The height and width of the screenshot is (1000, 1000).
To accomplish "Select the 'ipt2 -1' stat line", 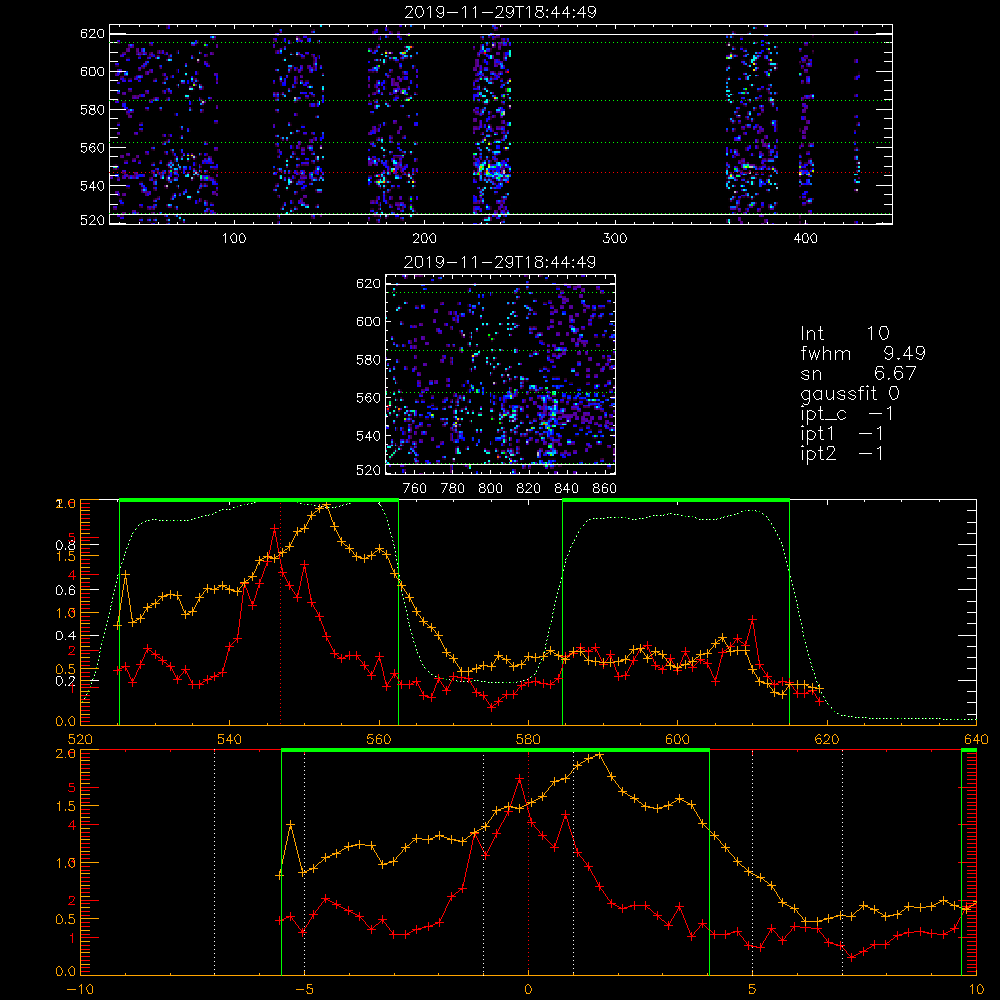I will [x=842, y=453].
